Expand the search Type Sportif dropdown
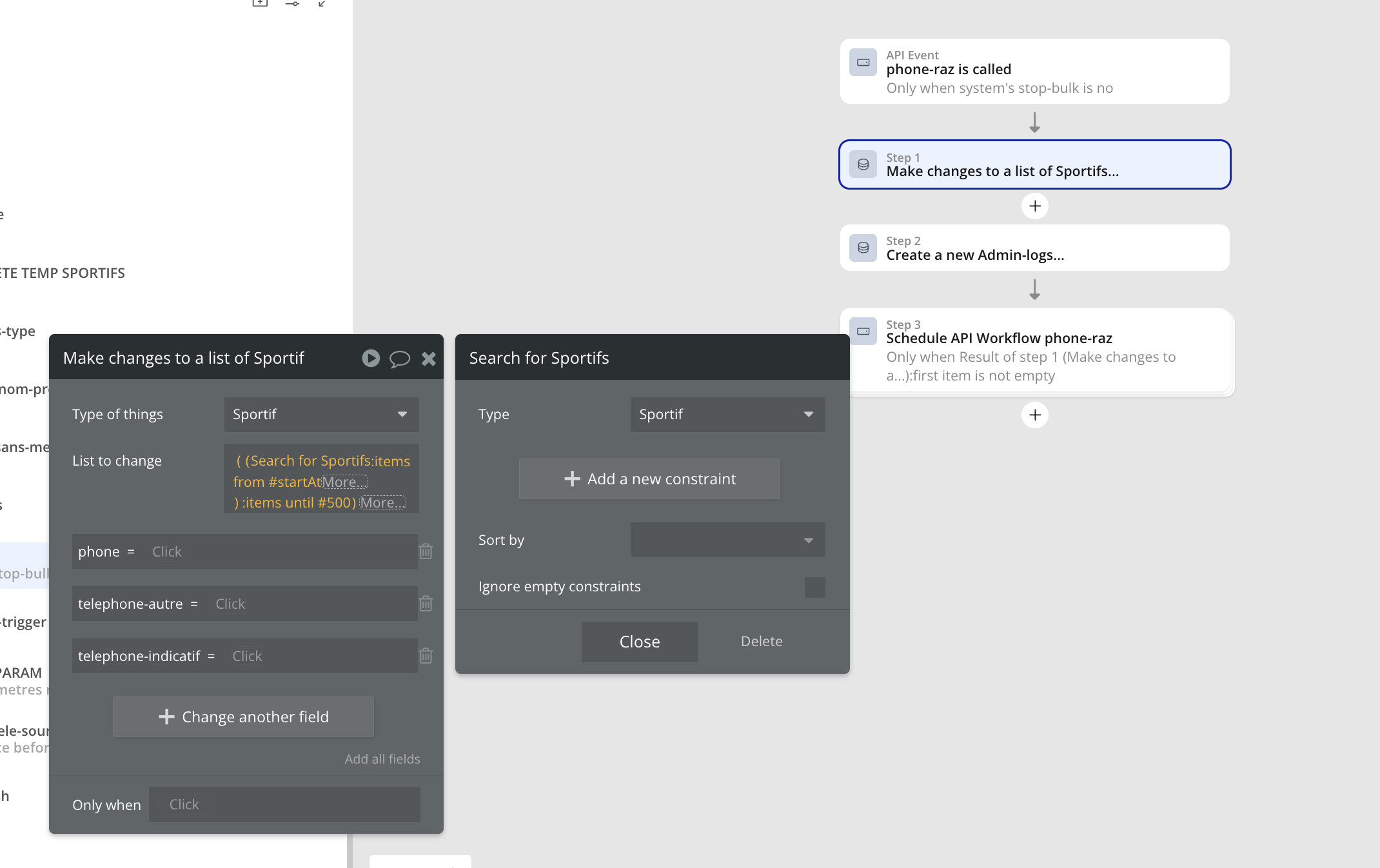The image size is (1380, 868). (x=727, y=415)
